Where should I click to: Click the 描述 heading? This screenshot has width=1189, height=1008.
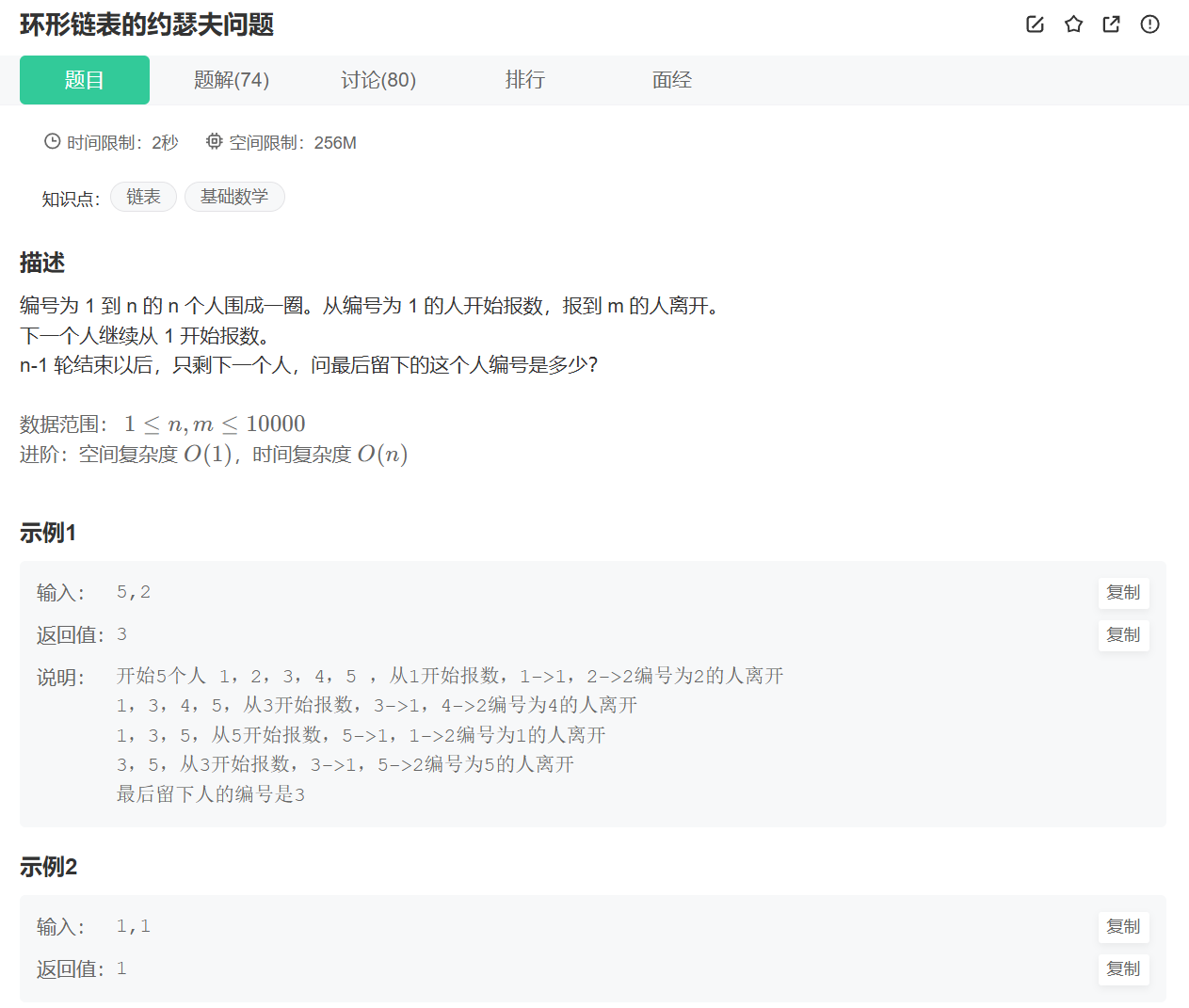(x=42, y=263)
